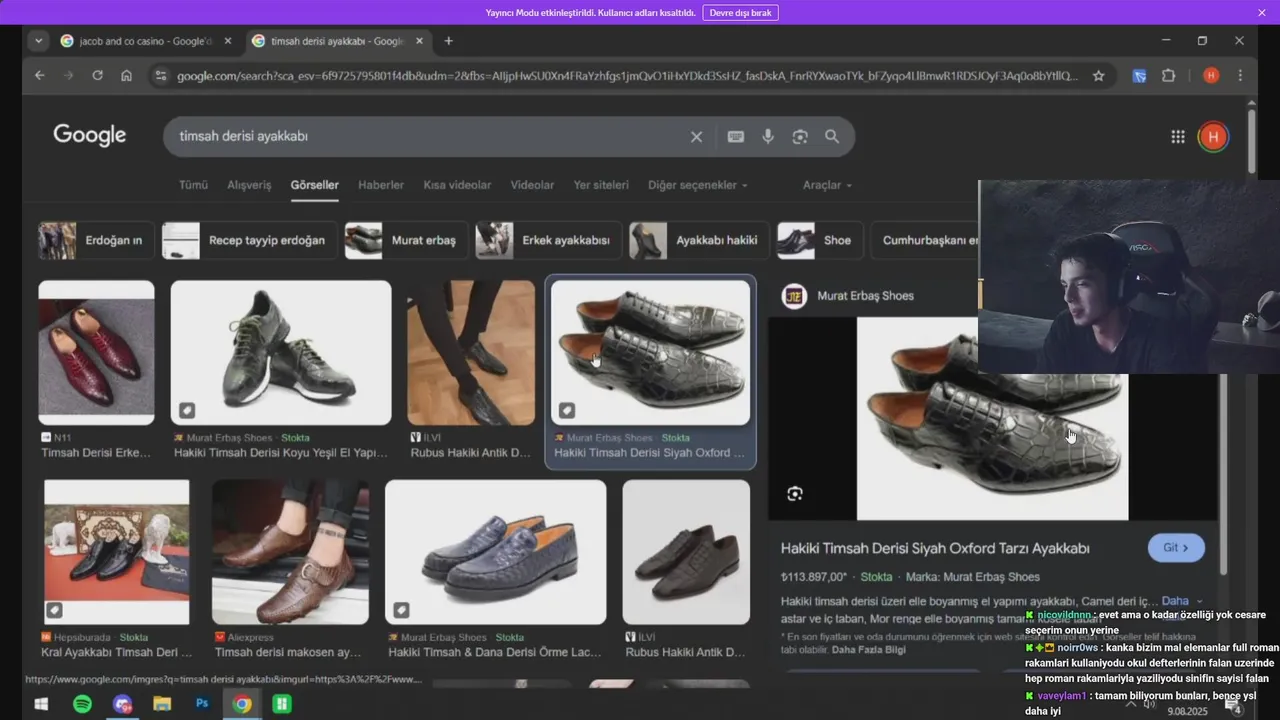The width and height of the screenshot is (1280, 720).
Task: Open the ILVI Rubus Hakiki Antik thumbnail with black pants
Action: point(471,353)
